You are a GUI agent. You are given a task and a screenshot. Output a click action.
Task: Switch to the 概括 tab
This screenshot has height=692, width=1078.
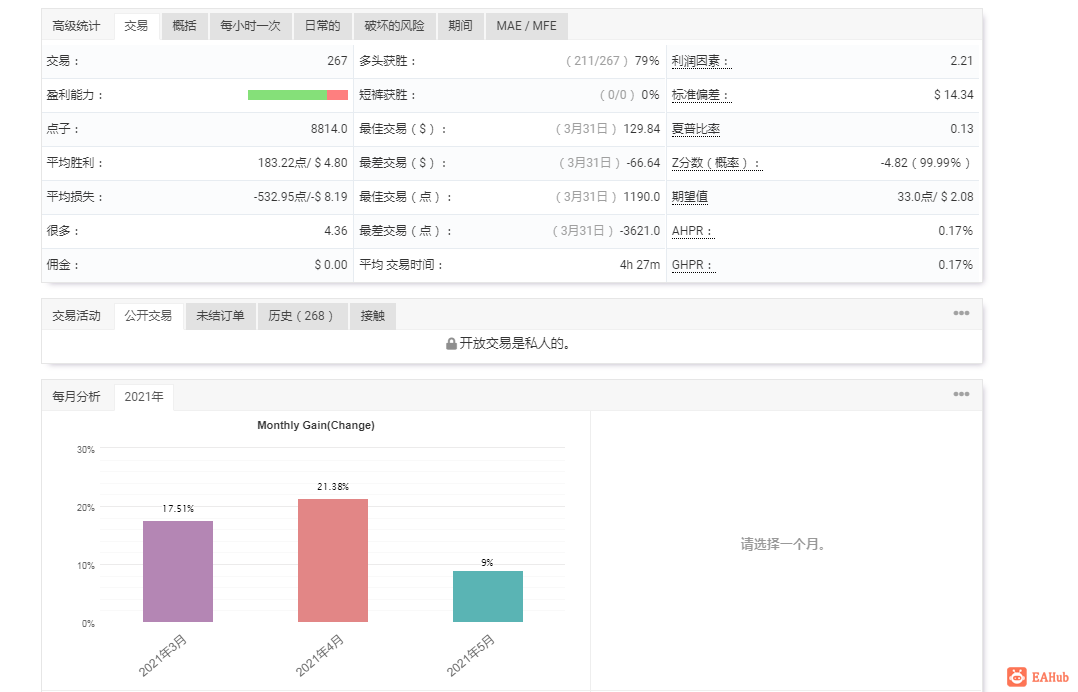pyautogui.click(x=184, y=26)
